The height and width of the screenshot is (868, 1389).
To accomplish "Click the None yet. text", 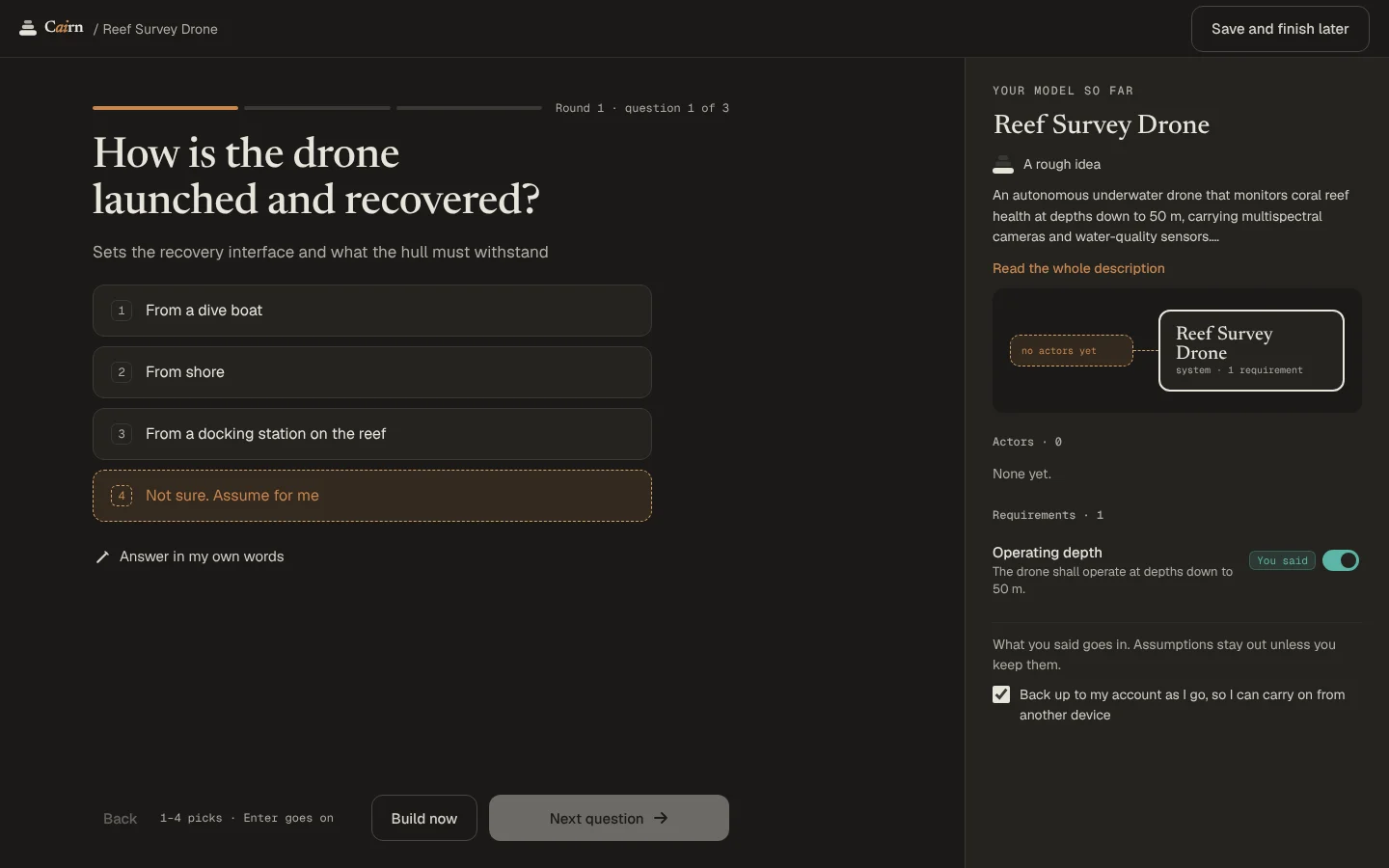I will click(x=1021, y=474).
